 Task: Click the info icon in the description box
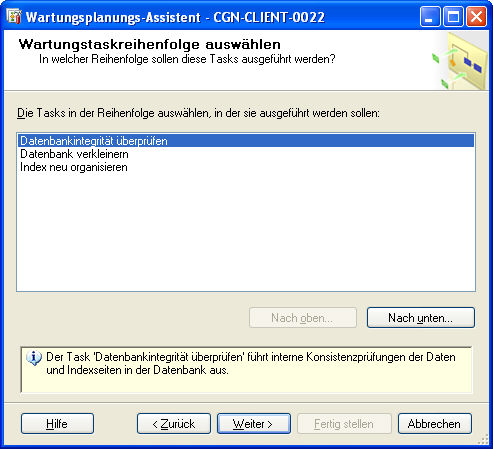pos(34,358)
